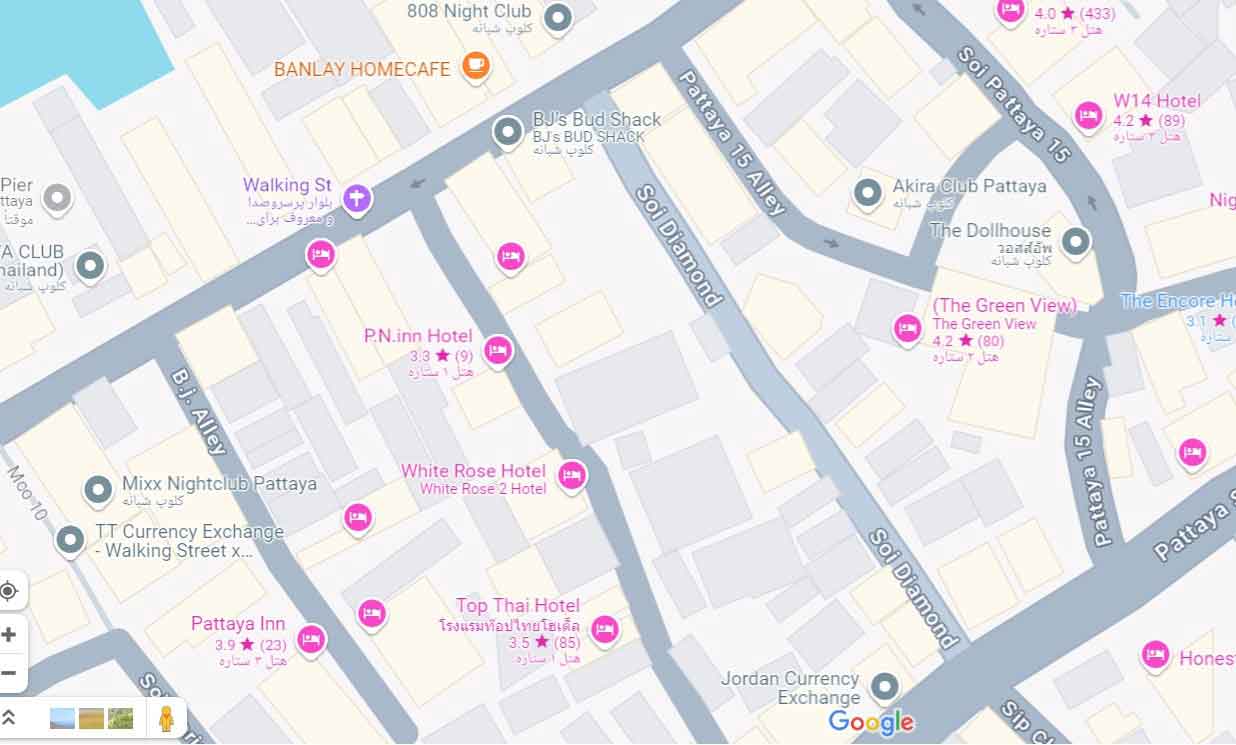
Task: Zoom in with the plus button
Action: click(x=9, y=634)
